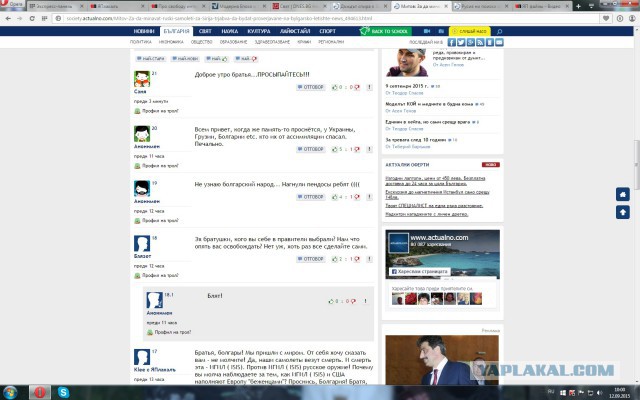Open the ЛАЙФСТАЙЛ site menu item
Screen dimensions: 640x400
click(295, 31)
